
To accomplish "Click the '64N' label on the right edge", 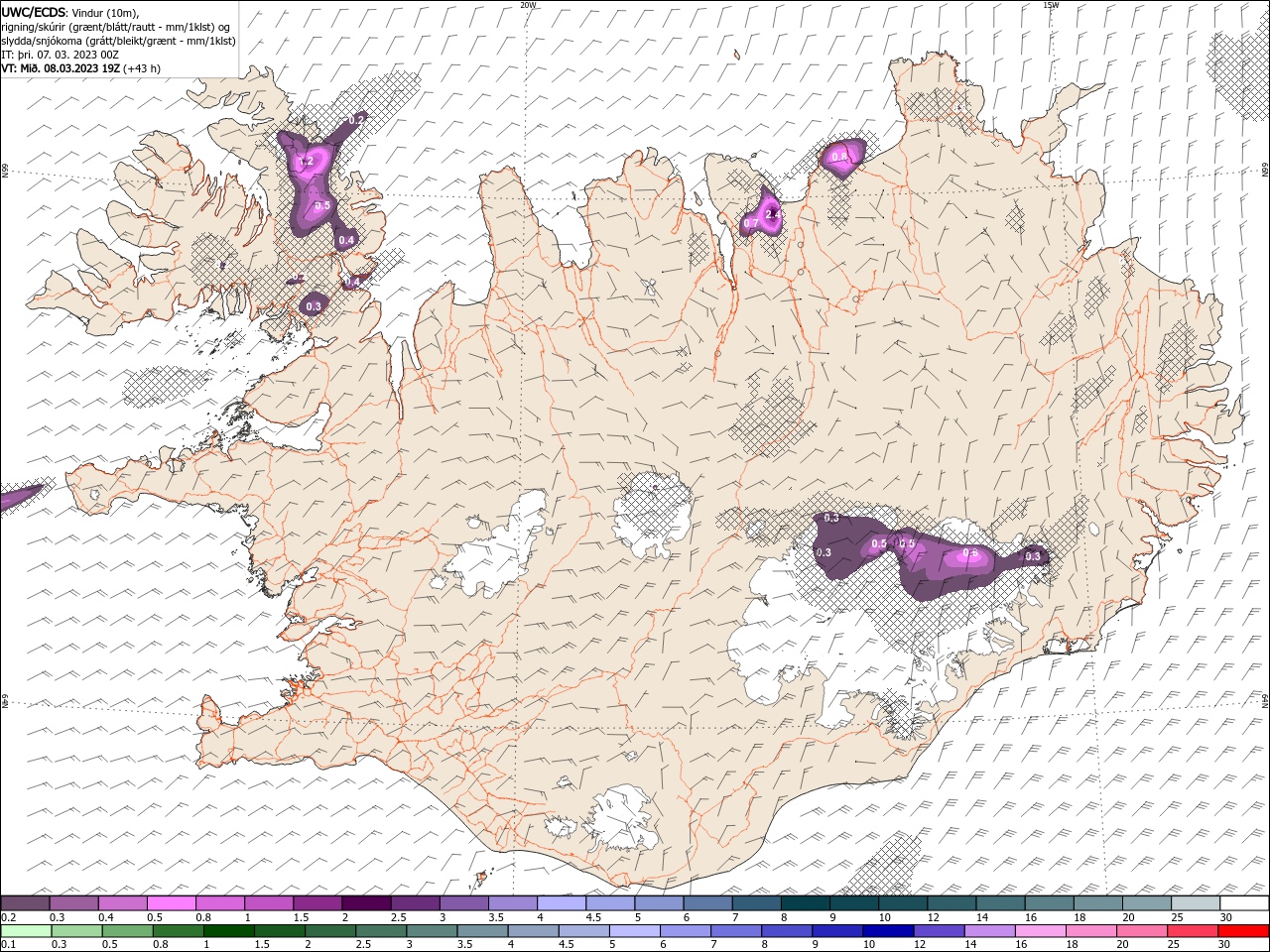I will coord(1265,699).
